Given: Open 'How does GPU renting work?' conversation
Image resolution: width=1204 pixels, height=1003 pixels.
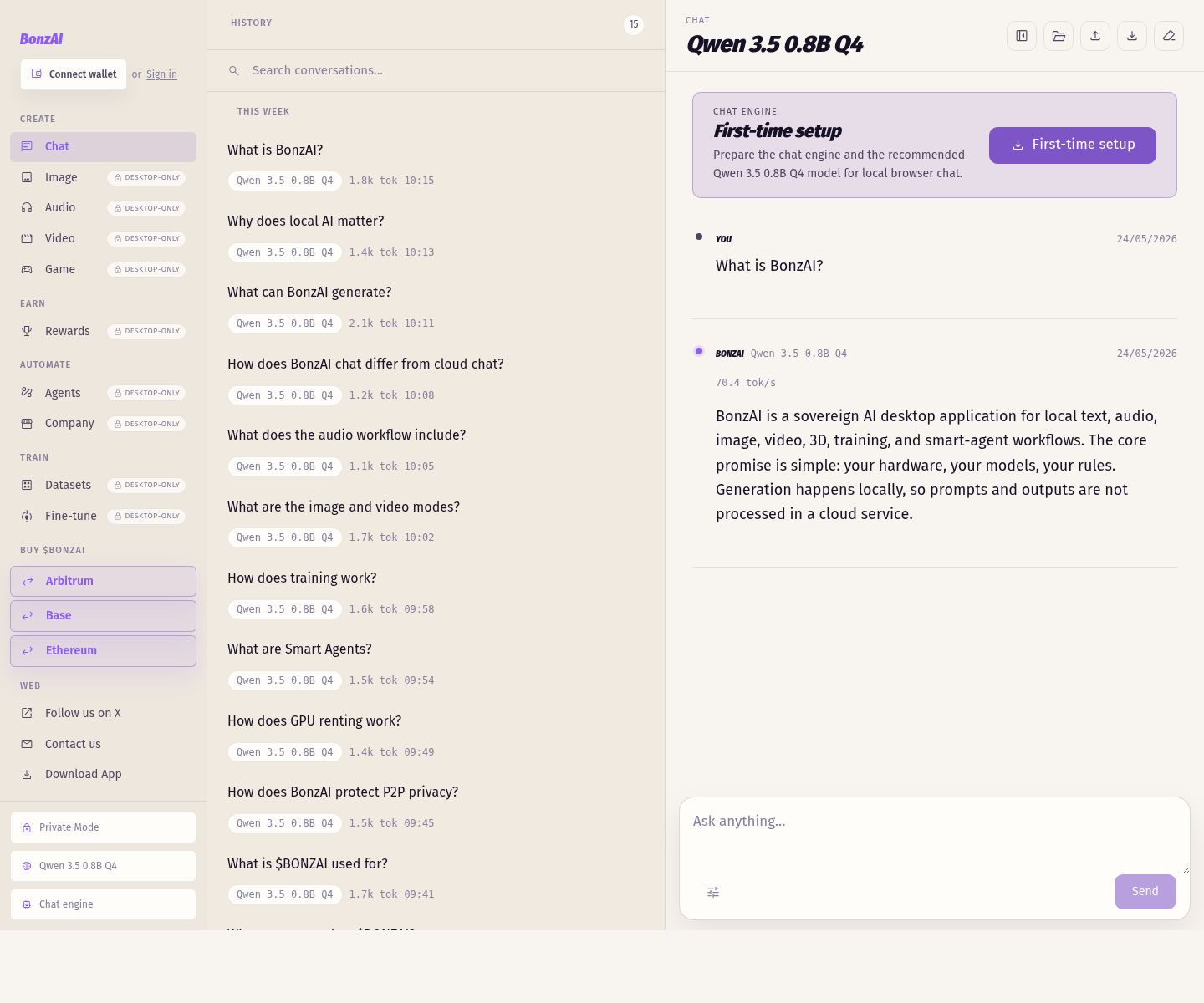Looking at the screenshot, I should coord(436,736).
